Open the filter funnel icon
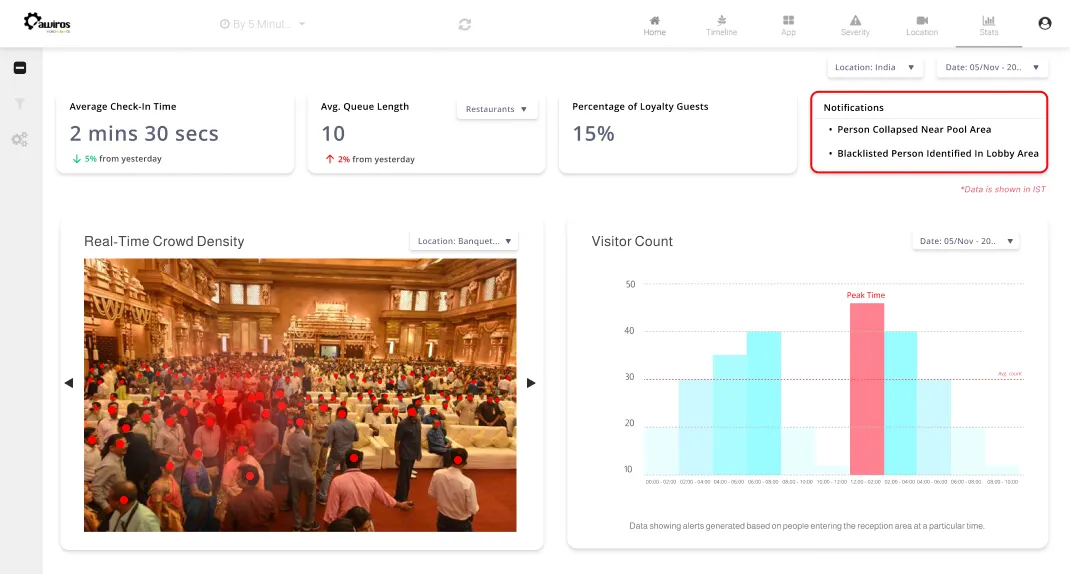This screenshot has height=574, width=1070. [x=20, y=104]
